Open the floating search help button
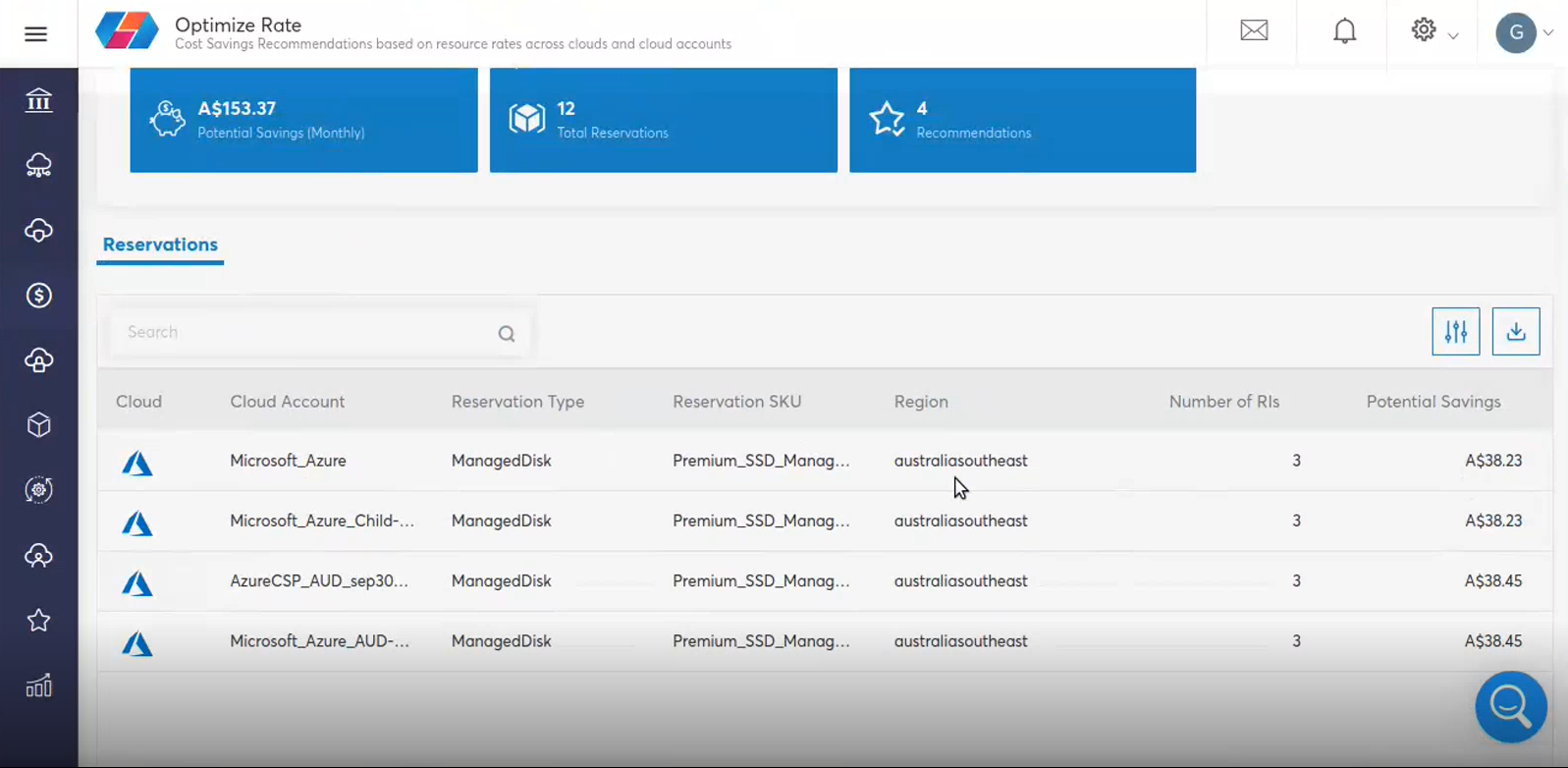The image size is (1568, 768). coord(1510,706)
